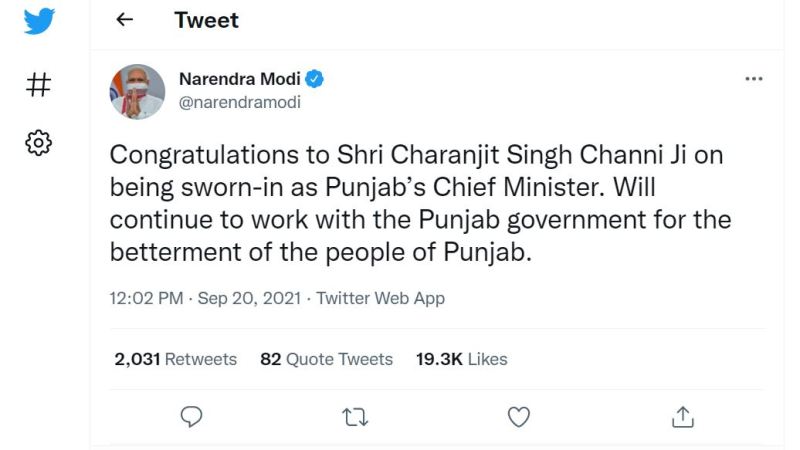View the 2,031 Retweets list
This screenshot has width=800, height=450.
pyautogui.click(x=176, y=359)
